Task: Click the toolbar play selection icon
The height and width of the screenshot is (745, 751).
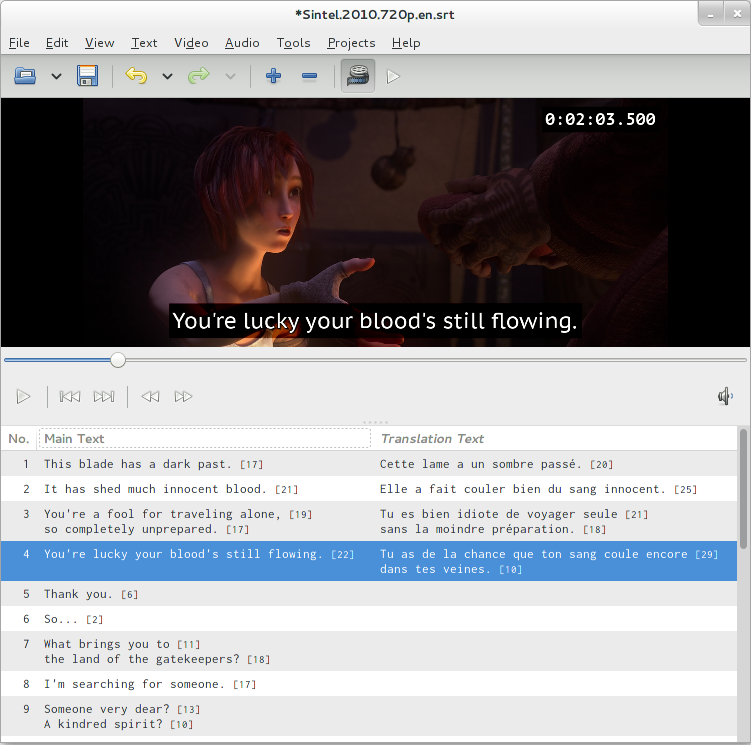Action: pos(393,76)
